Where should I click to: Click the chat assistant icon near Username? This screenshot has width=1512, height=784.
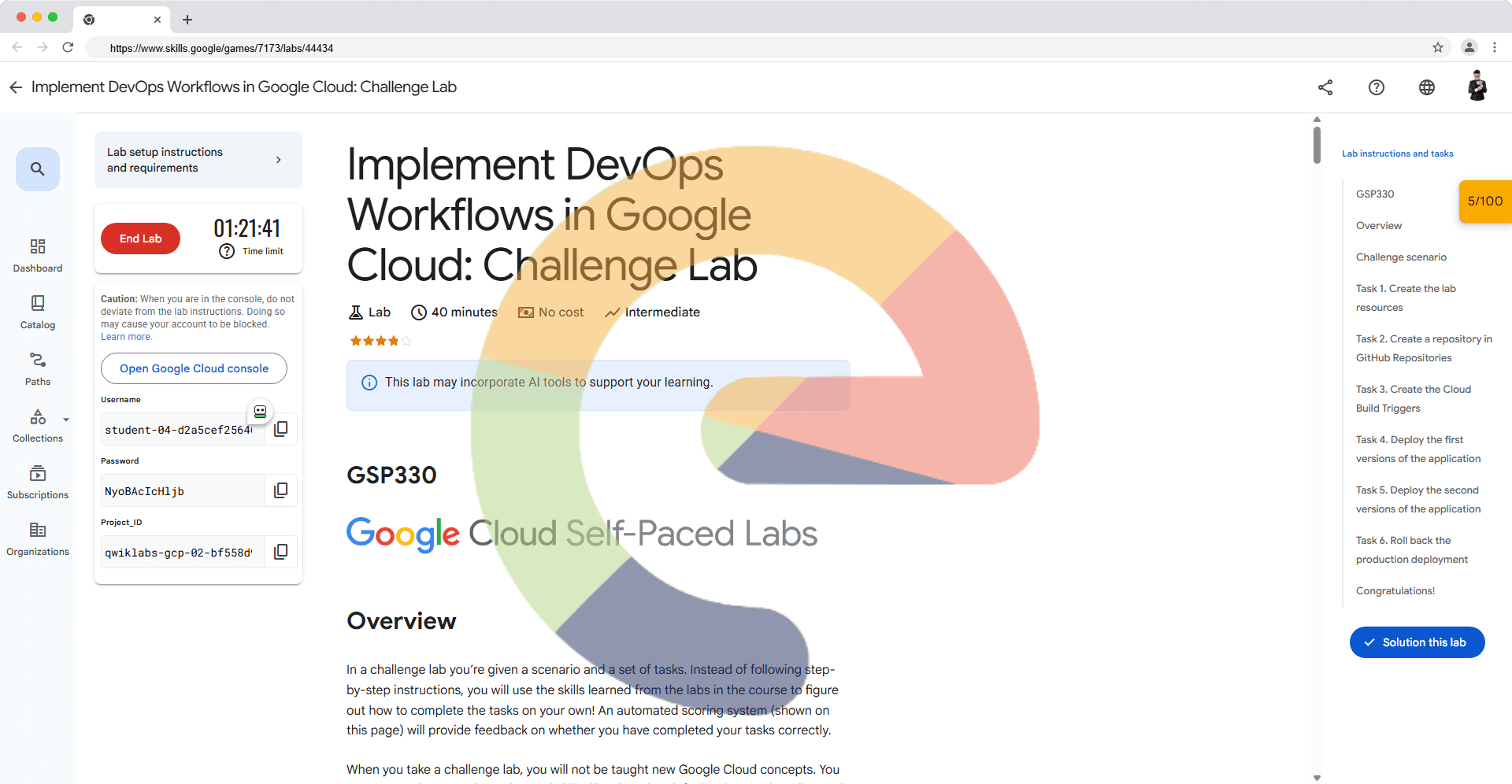pos(260,411)
